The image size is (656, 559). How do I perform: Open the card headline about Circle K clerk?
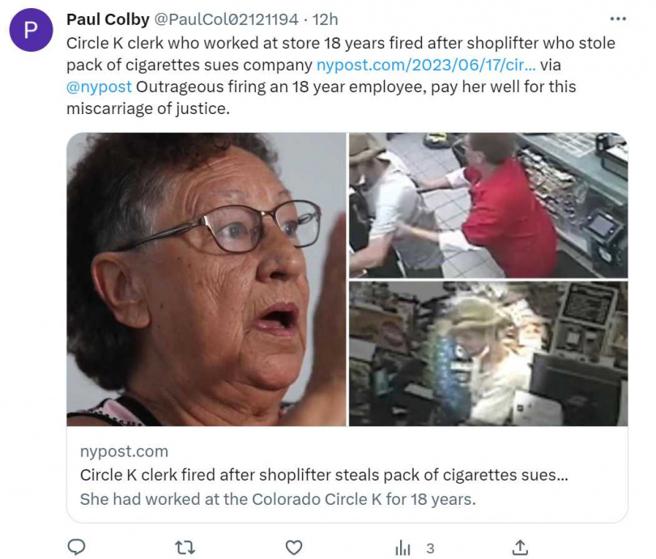point(324,475)
